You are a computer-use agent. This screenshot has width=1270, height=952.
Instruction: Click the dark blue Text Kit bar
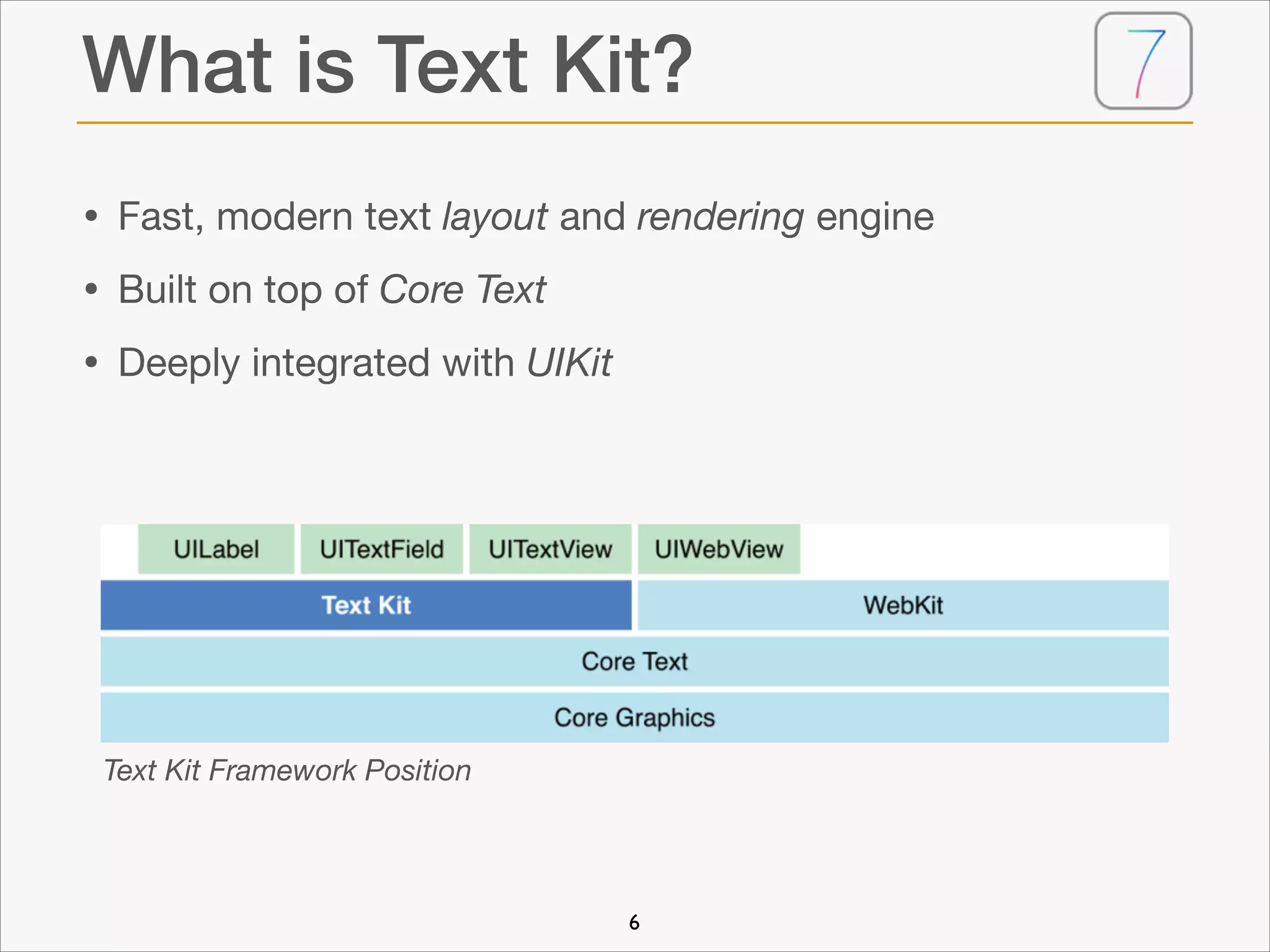click(366, 605)
